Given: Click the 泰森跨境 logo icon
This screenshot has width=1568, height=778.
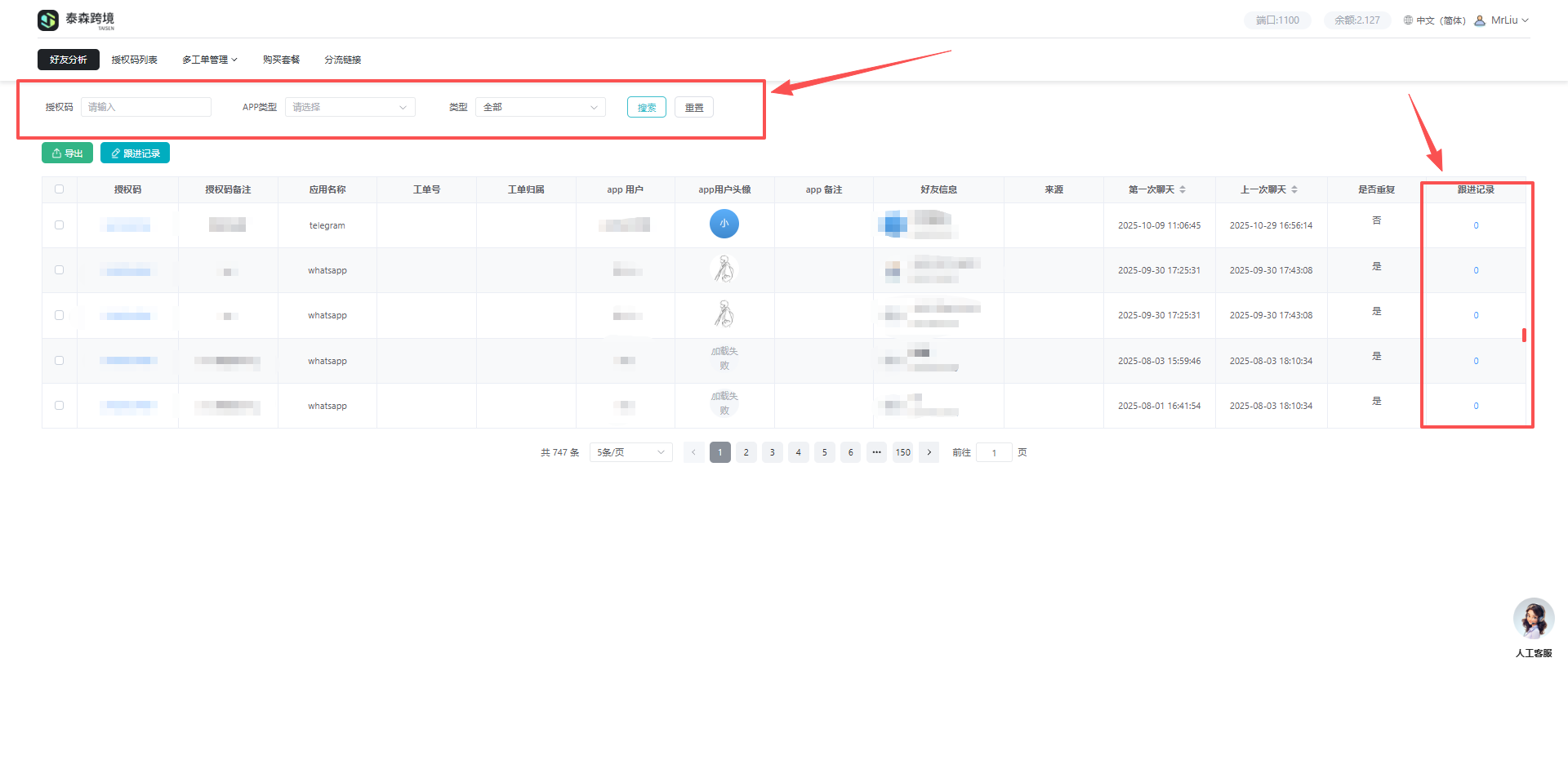Looking at the screenshot, I should (x=48, y=20).
